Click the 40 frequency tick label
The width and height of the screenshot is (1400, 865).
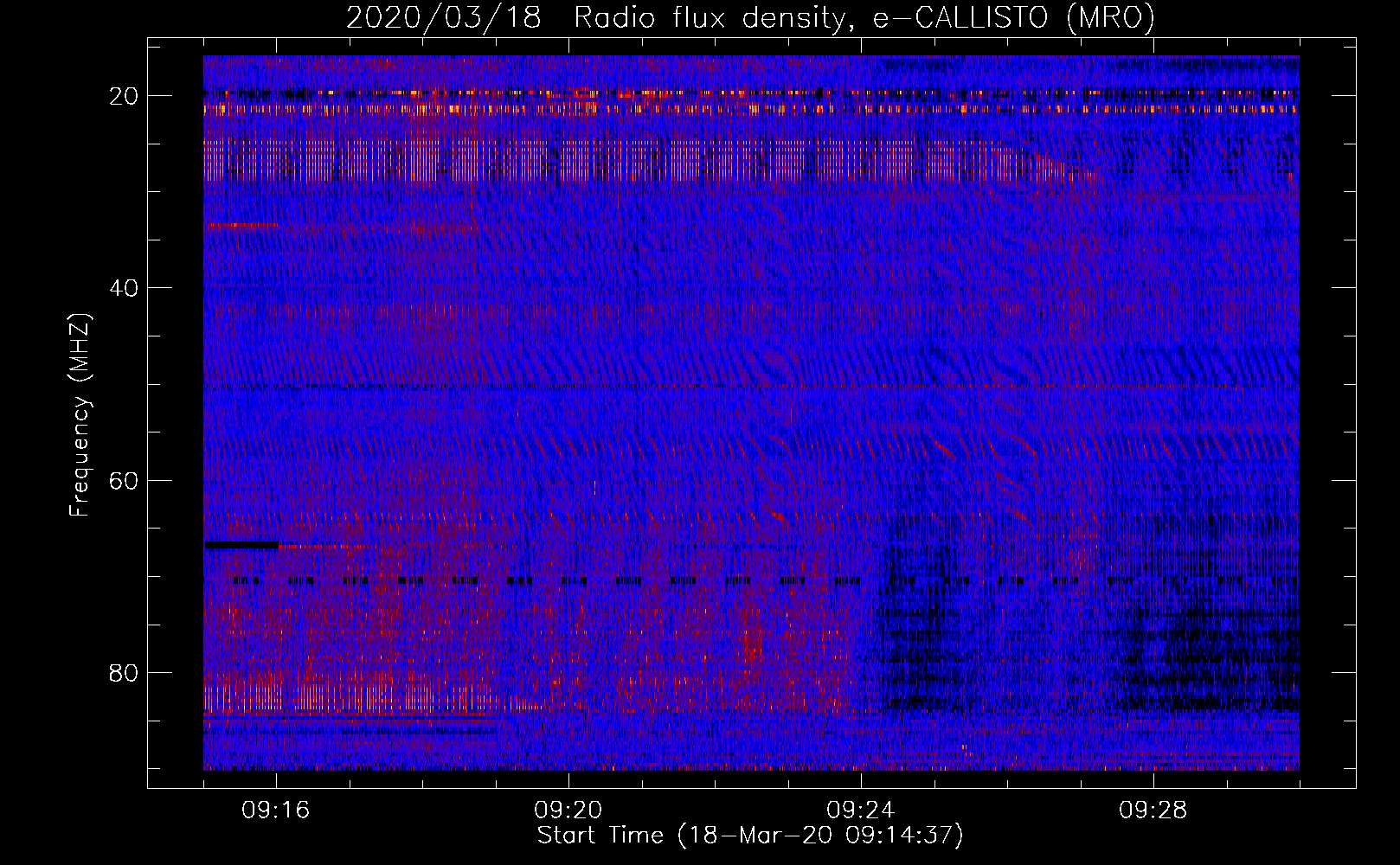point(125,287)
